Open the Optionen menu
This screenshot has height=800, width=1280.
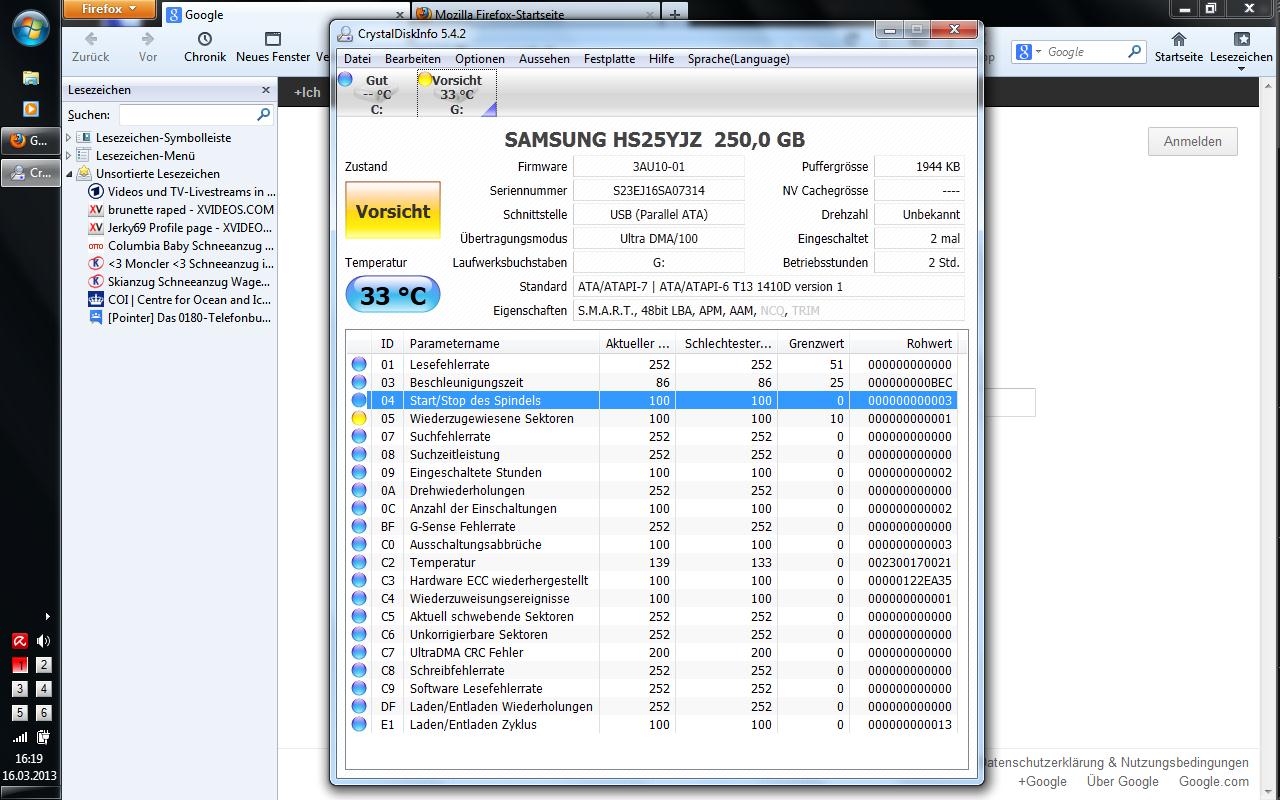click(x=480, y=59)
